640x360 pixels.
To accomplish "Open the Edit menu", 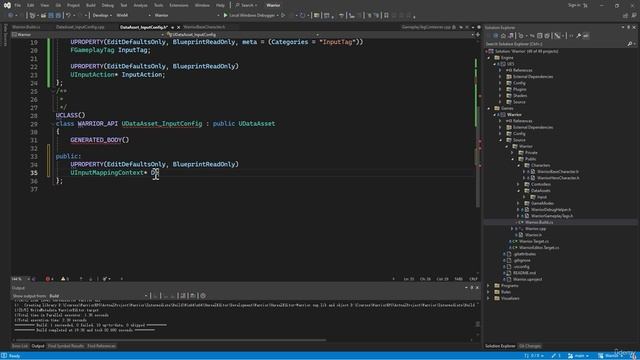I will pyautogui.click(x=31, y=5).
